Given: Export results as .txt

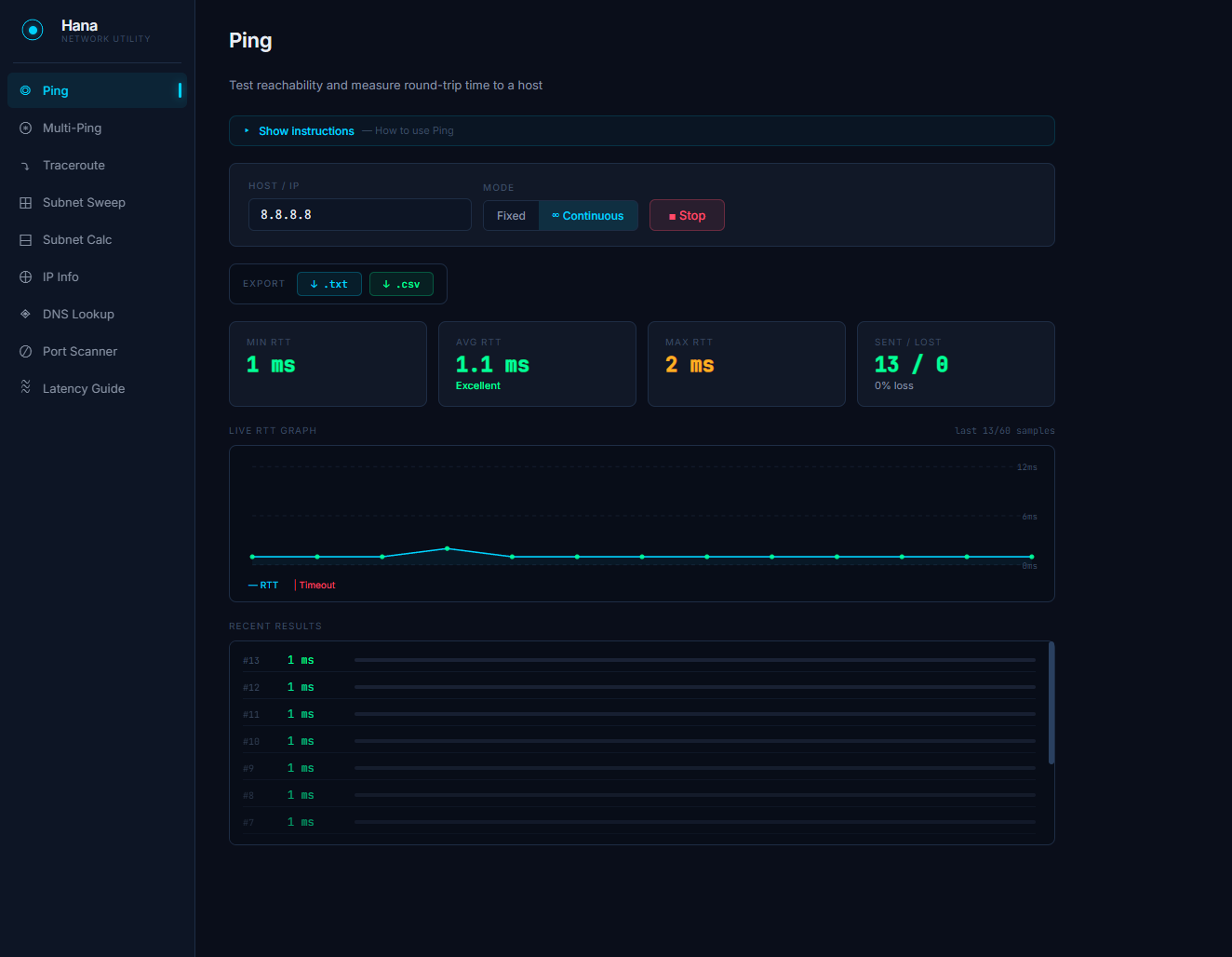Looking at the screenshot, I should pos(329,284).
